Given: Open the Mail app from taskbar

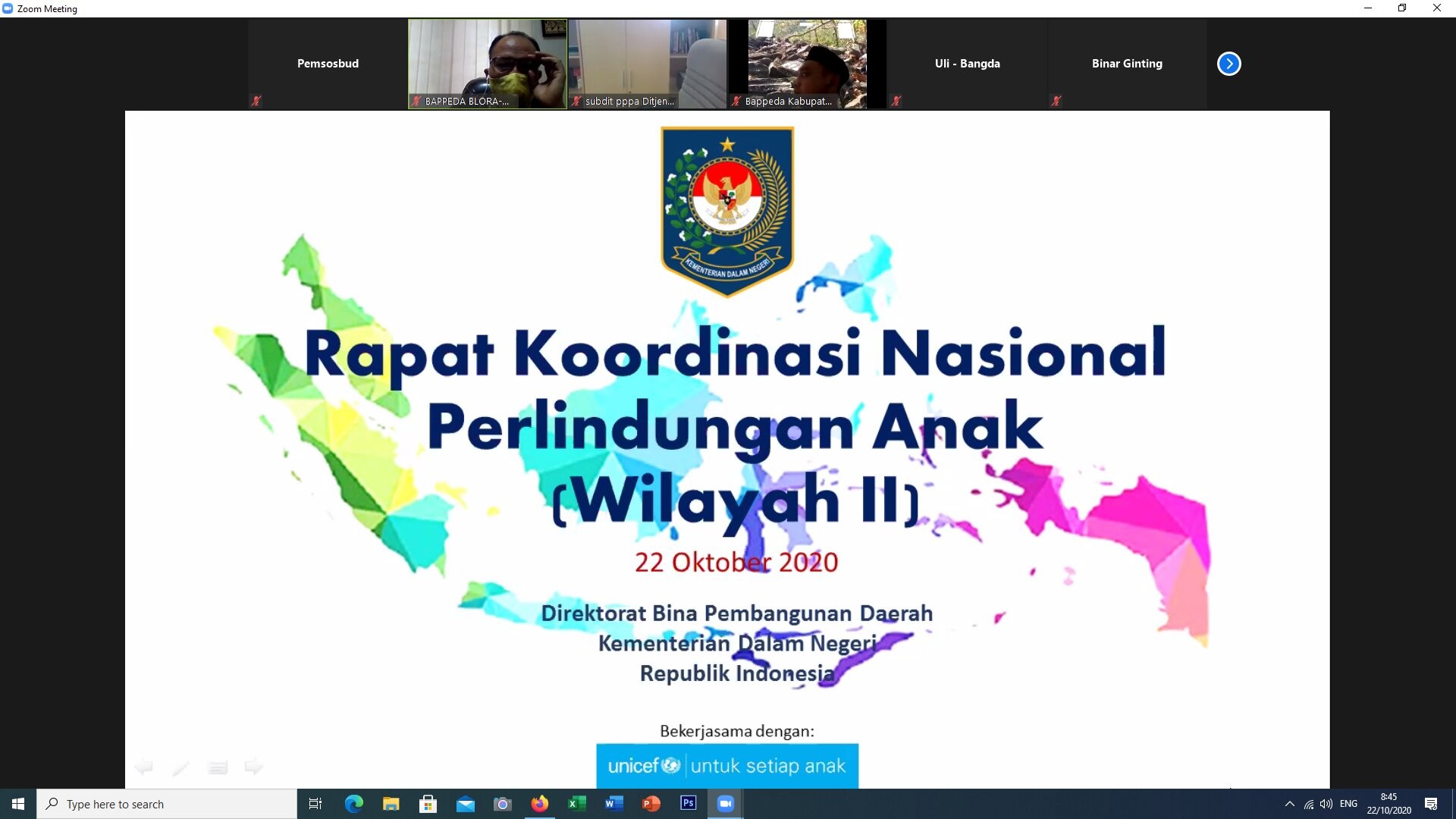Looking at the screenshot, I should click(466, 804).
